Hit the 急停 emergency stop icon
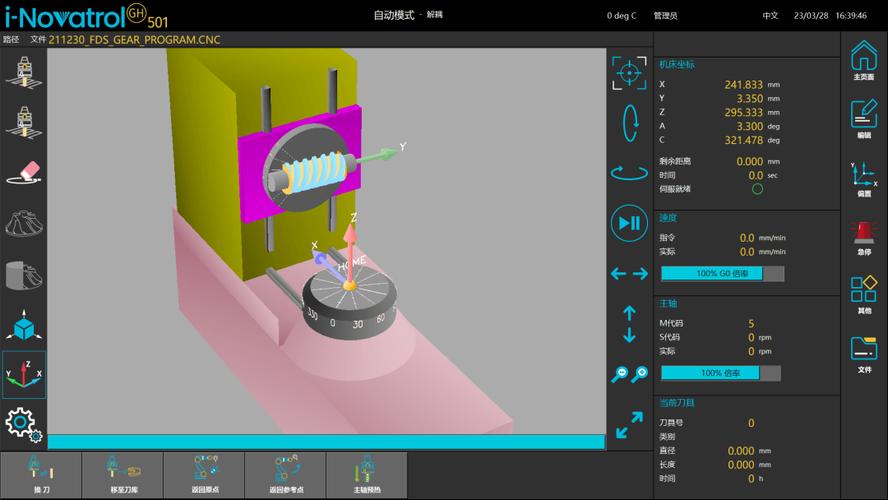The image size is (888, 500). pyautogui.click(x=864, y=237)
